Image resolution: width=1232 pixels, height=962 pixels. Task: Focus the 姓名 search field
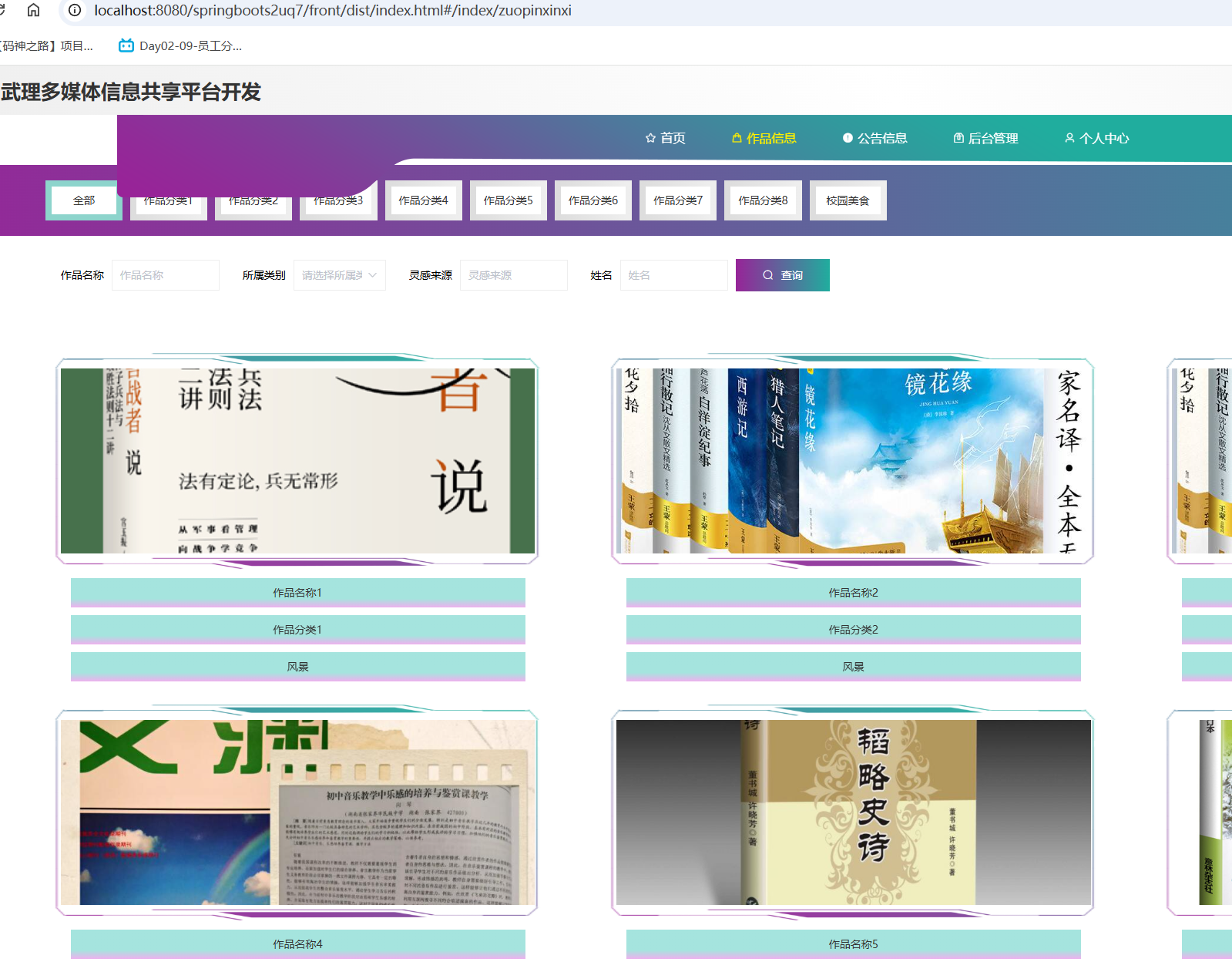click(x=674, y=275)
